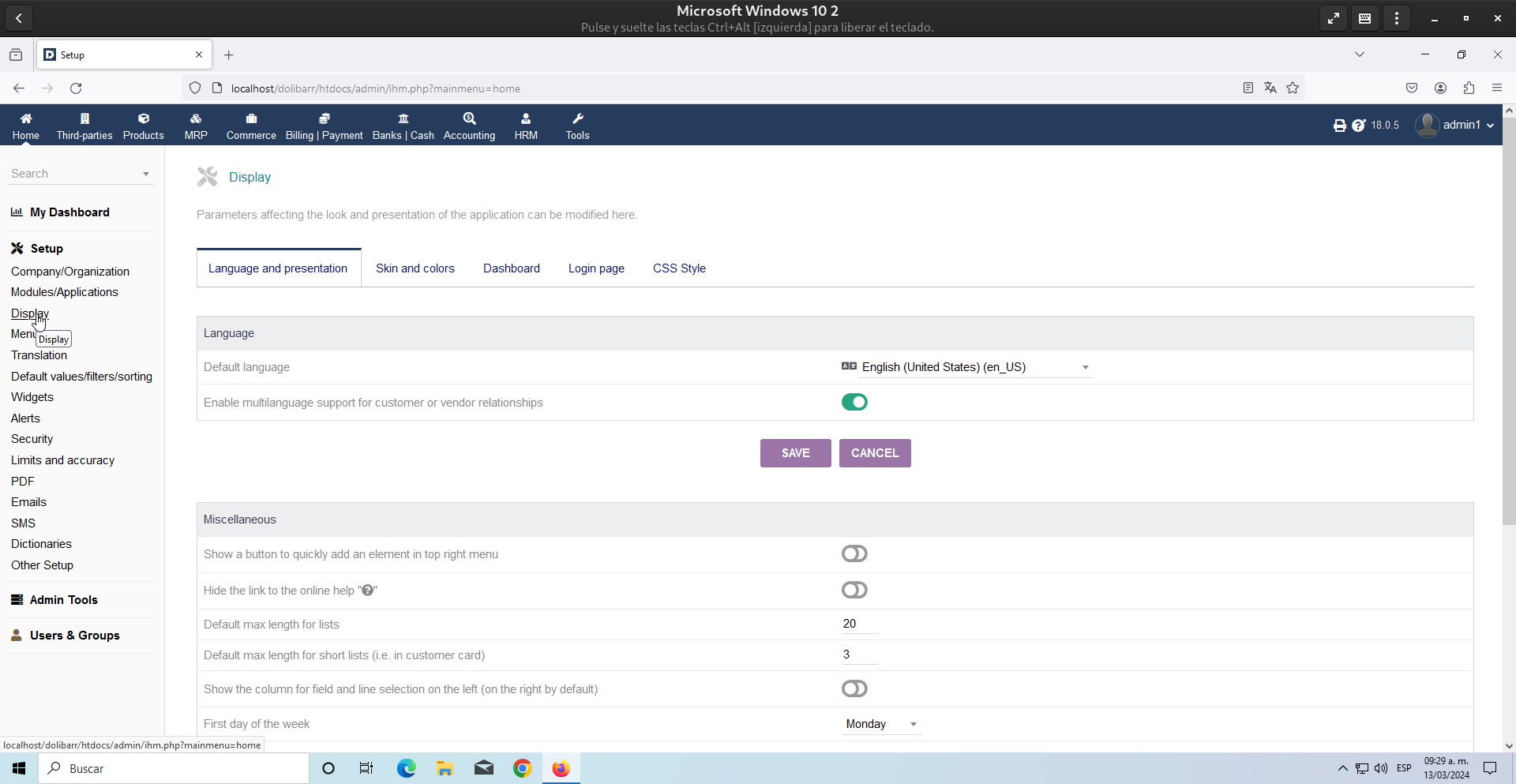Expand First day of week dropdown

[880, 724]
